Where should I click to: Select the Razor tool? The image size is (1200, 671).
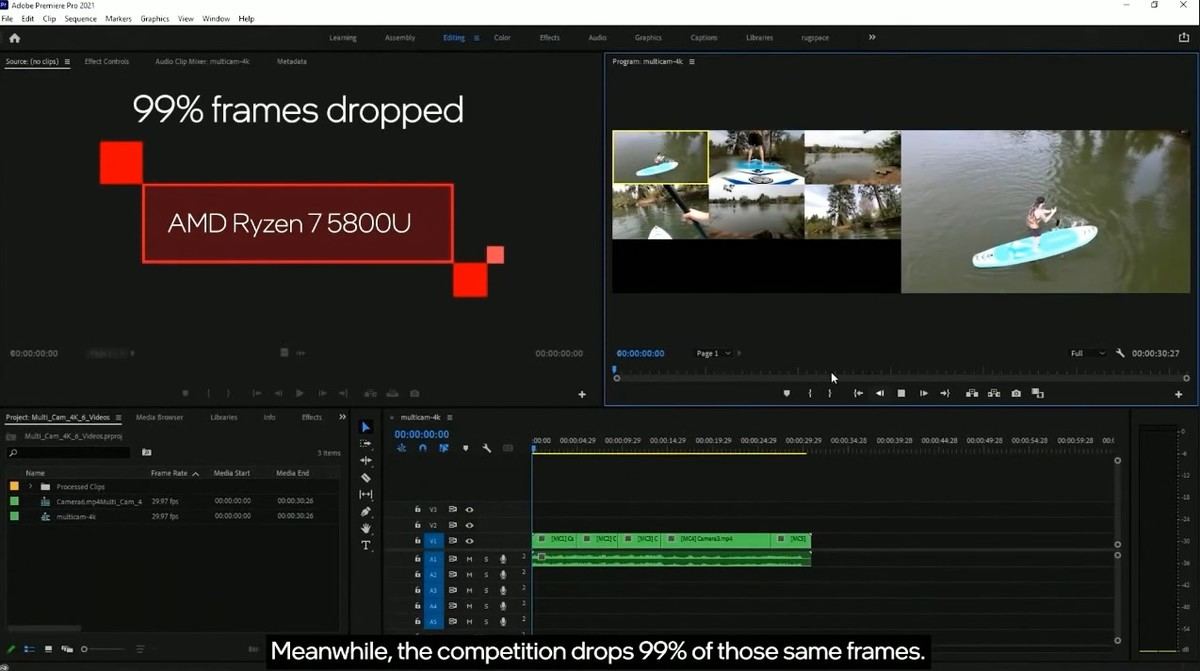point(365,478)
